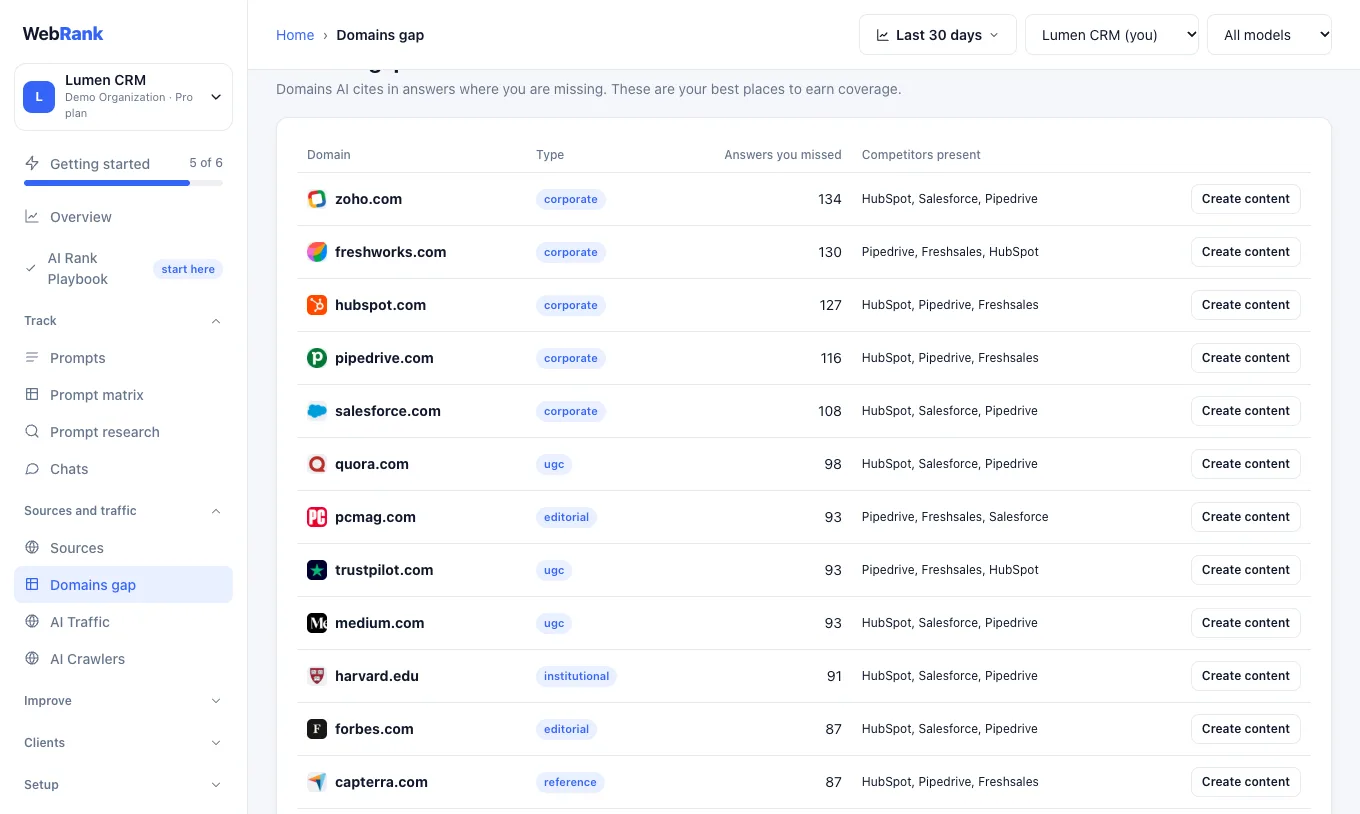
Task: Click the pcmag.com PC logo icon
Action: pyautogui.click(x=317, y=517)
